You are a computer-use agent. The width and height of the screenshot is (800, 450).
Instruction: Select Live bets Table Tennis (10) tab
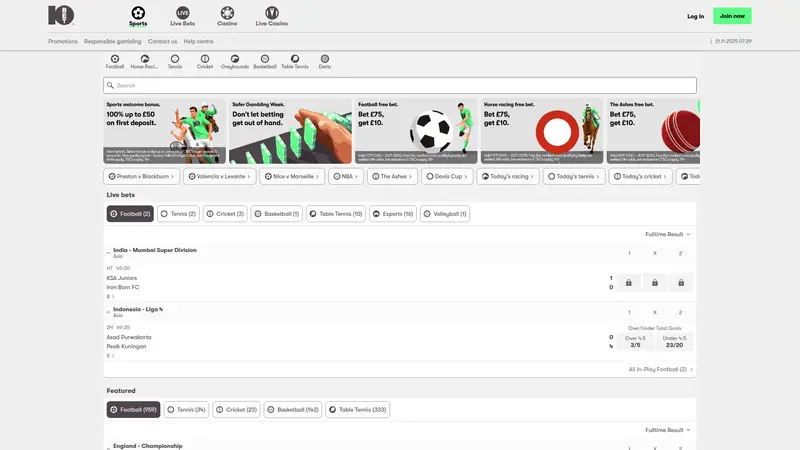pos(336,214)
